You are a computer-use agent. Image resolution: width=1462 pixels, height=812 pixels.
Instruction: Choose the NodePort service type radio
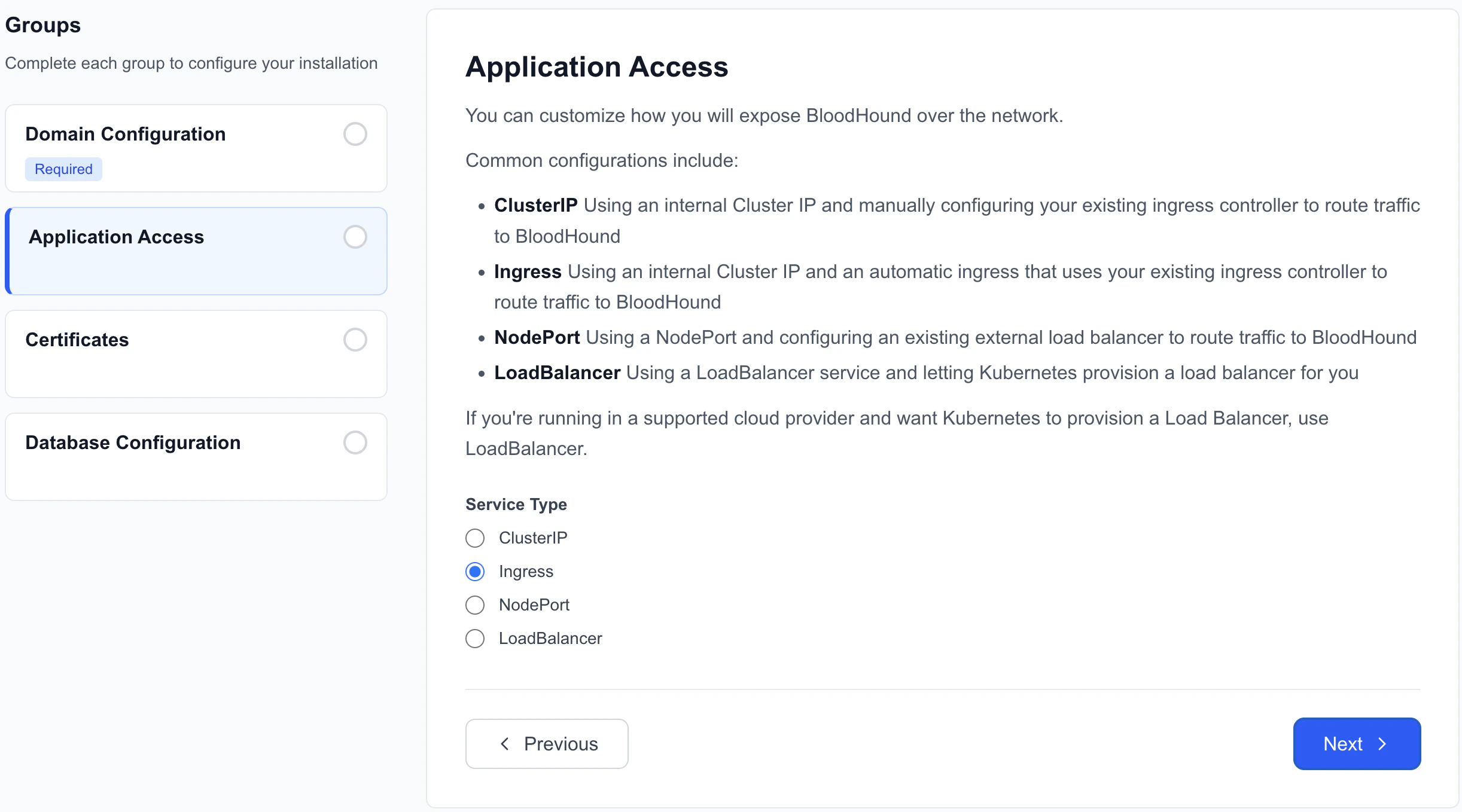pyautogui.click(x=475, y=605)
